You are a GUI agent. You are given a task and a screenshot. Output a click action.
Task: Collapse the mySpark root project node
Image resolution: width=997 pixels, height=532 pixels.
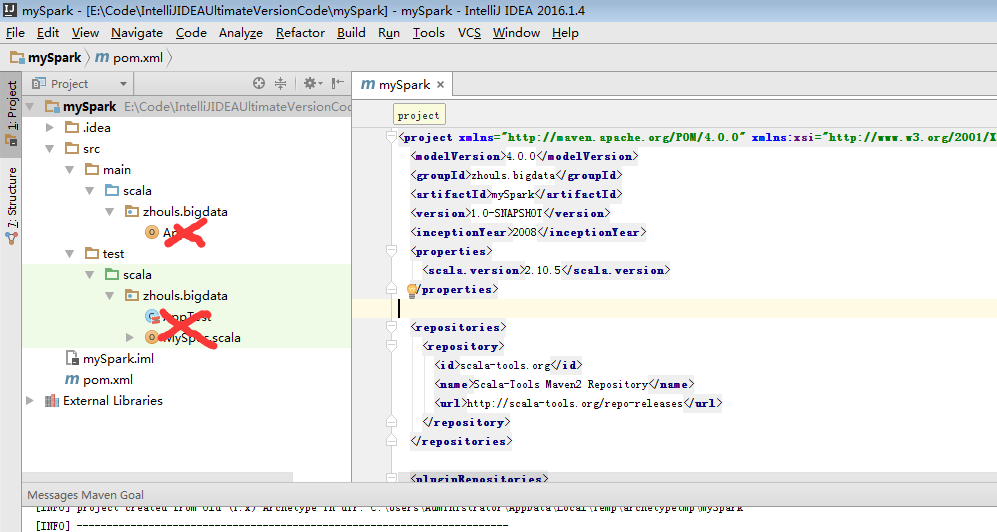click(x=29, y=107)
